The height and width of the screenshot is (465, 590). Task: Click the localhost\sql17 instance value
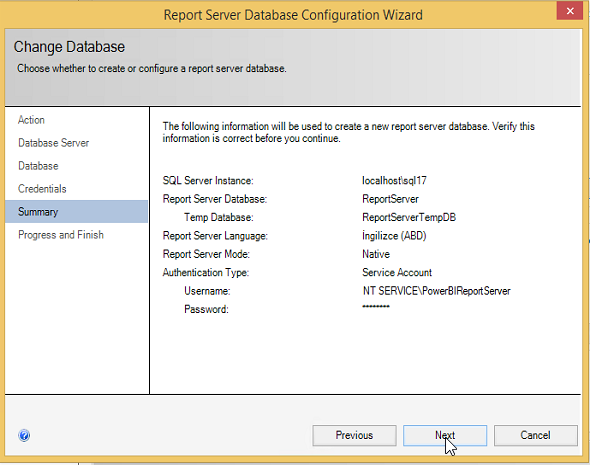394,181
